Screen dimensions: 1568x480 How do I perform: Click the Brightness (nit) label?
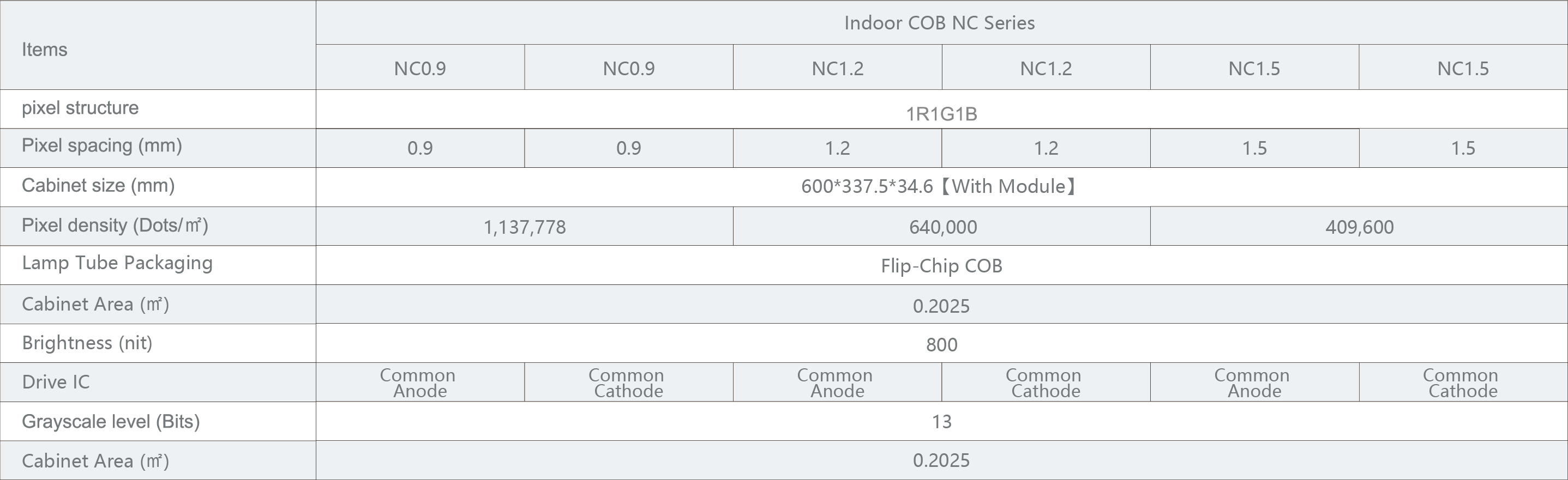87,343
